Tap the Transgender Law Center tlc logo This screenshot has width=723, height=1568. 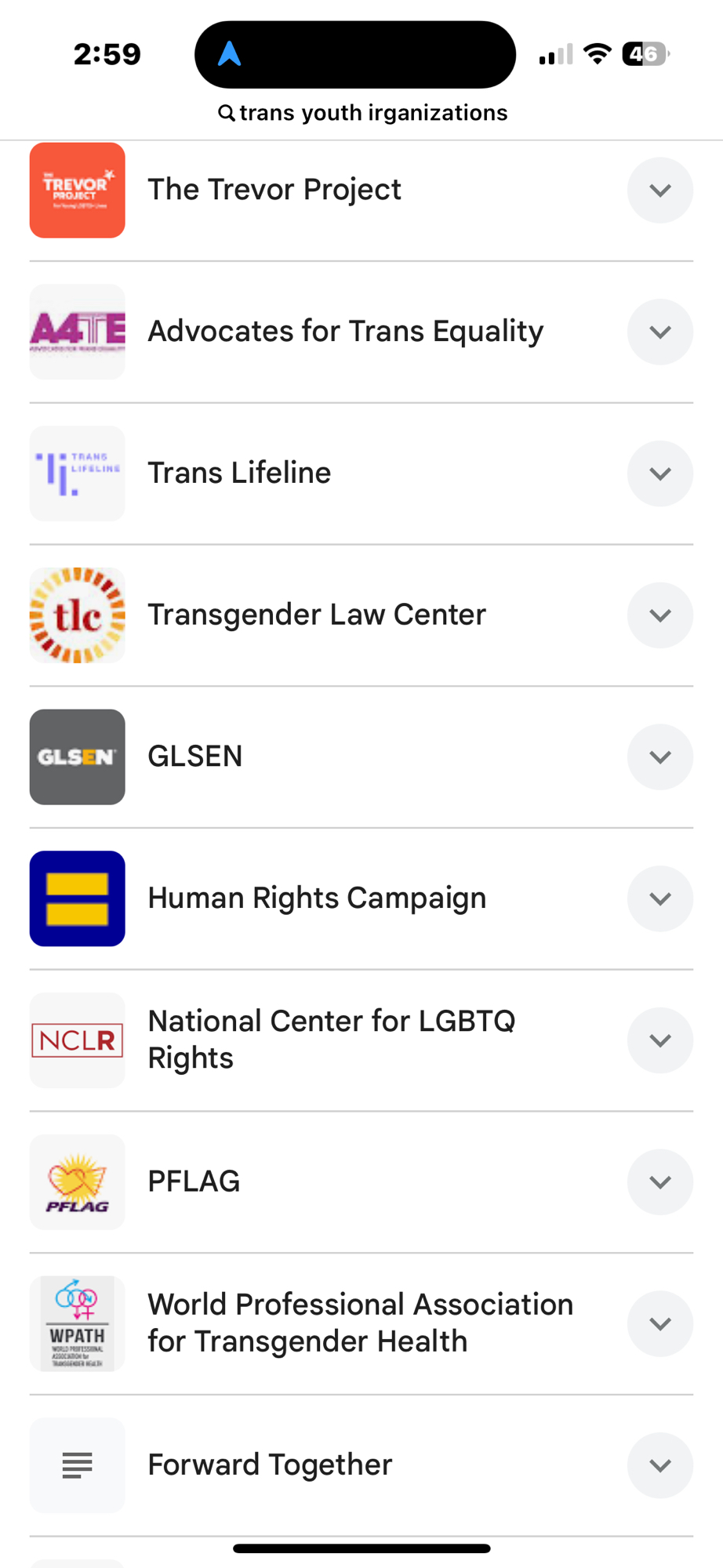click(77, 615)
